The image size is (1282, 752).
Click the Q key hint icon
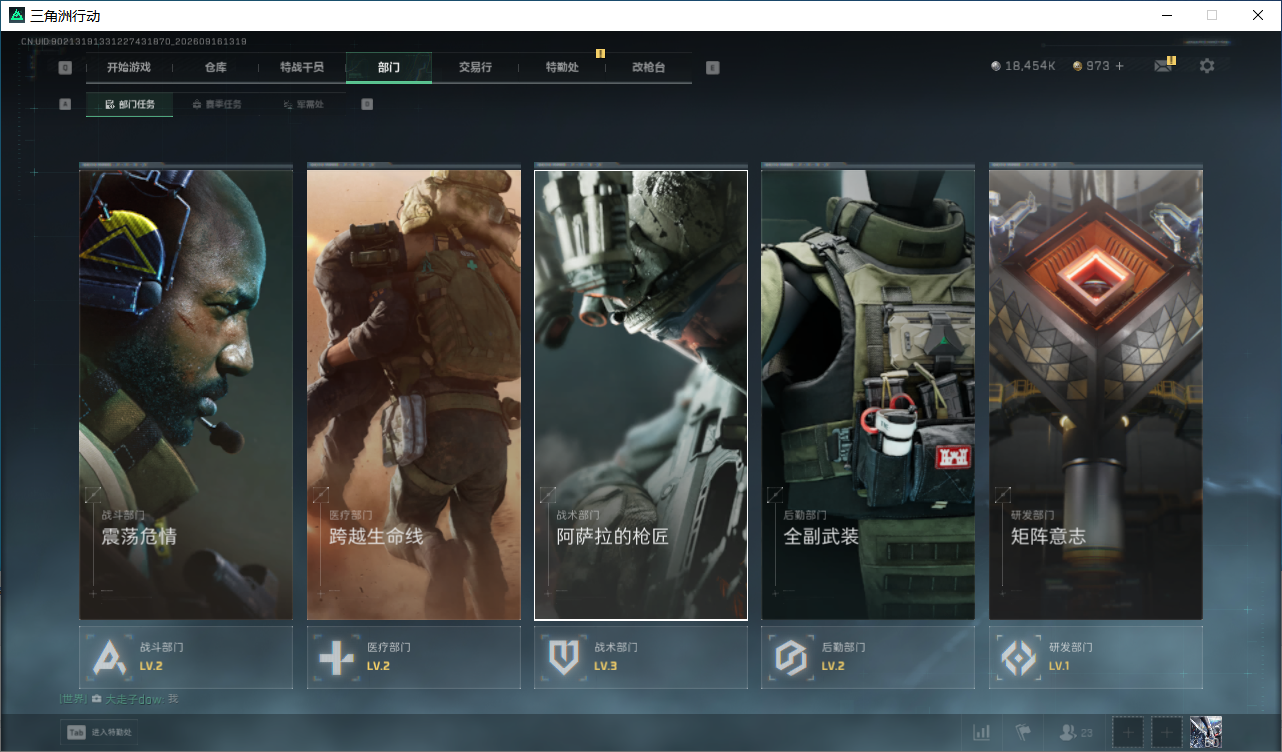[x=65, y=68]
